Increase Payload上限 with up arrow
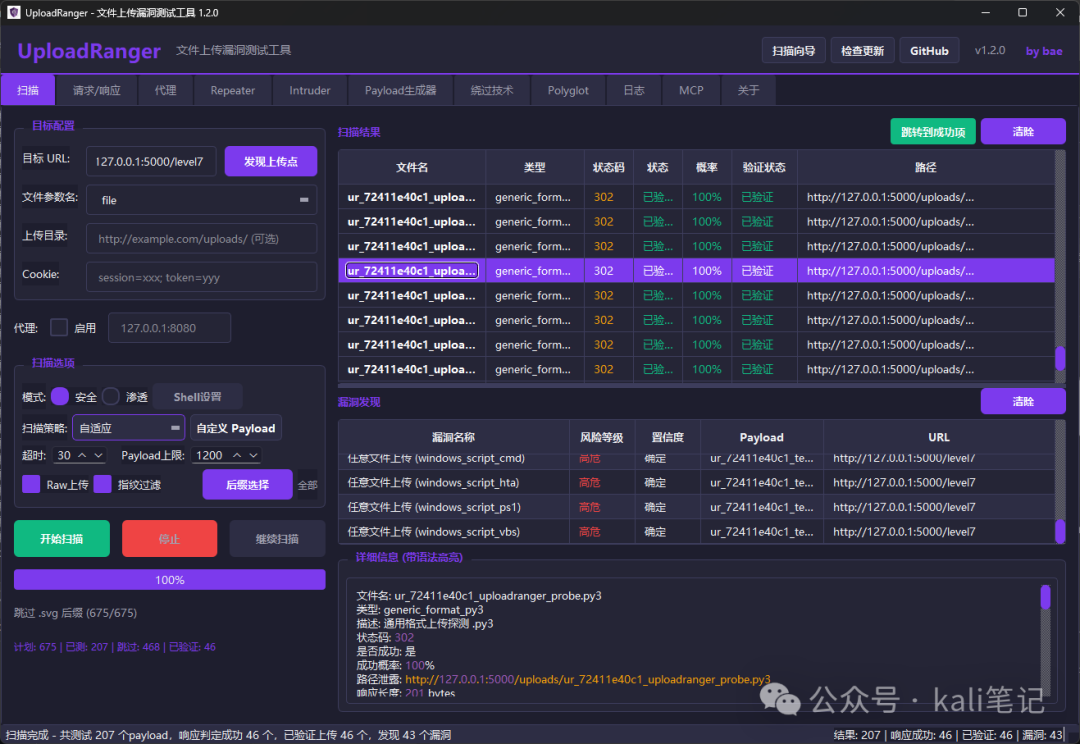The image size is (1080, 744). coord(237,455)
